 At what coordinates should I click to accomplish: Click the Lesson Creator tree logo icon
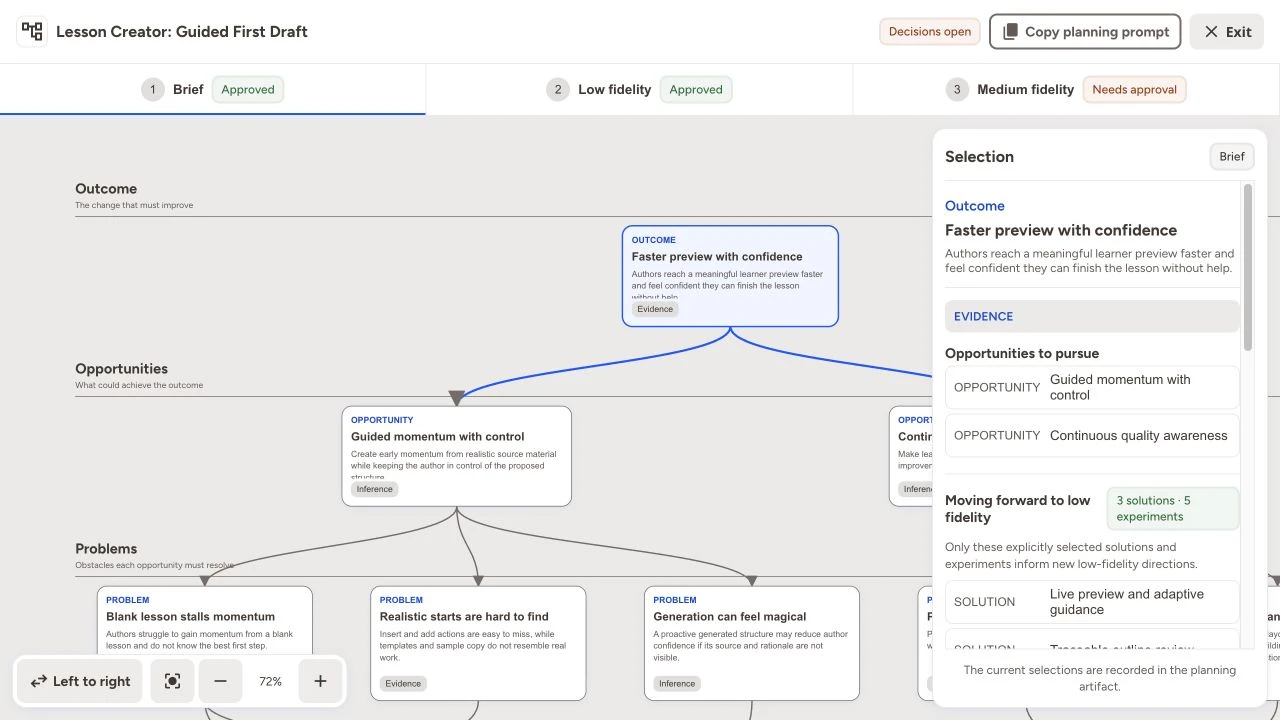point(32,31)
